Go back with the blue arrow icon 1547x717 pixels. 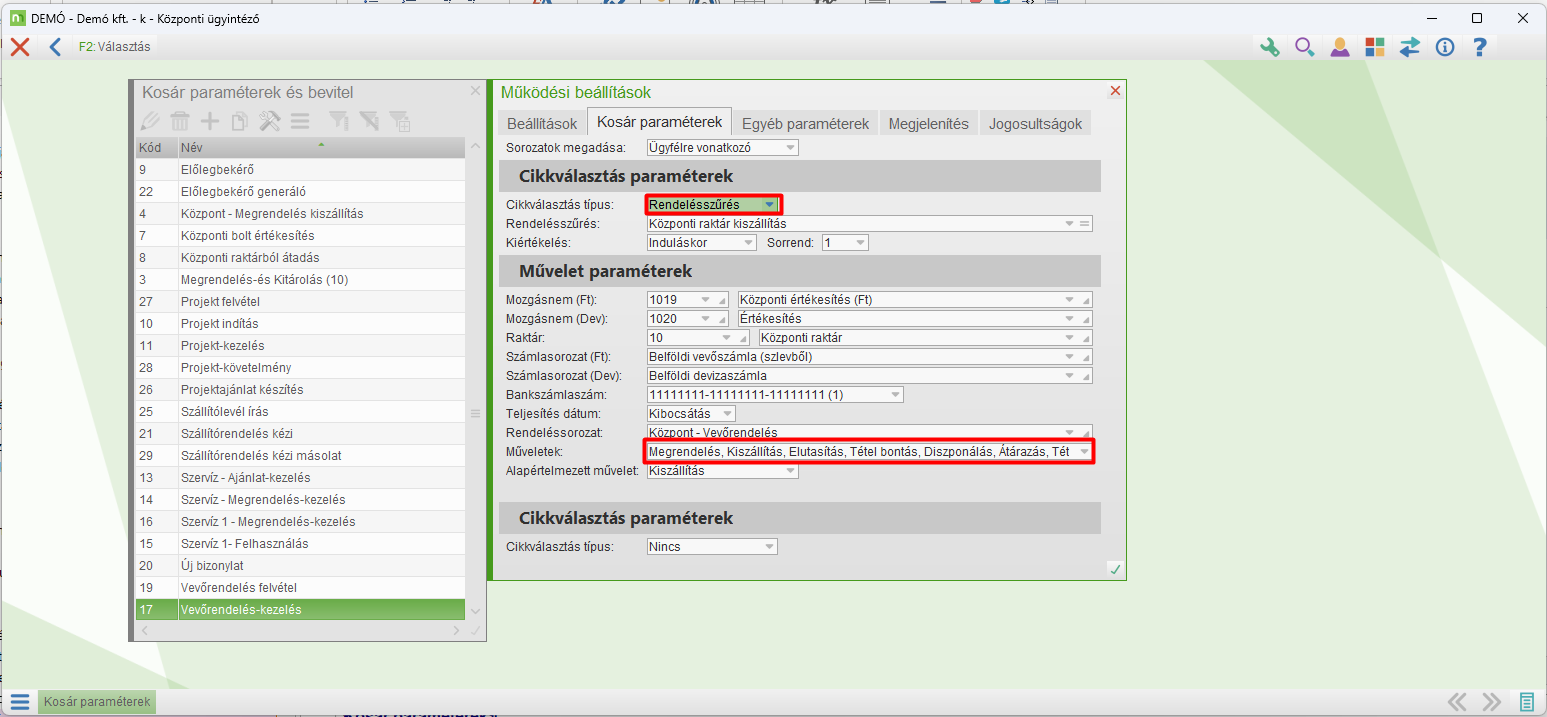[55, 46]
